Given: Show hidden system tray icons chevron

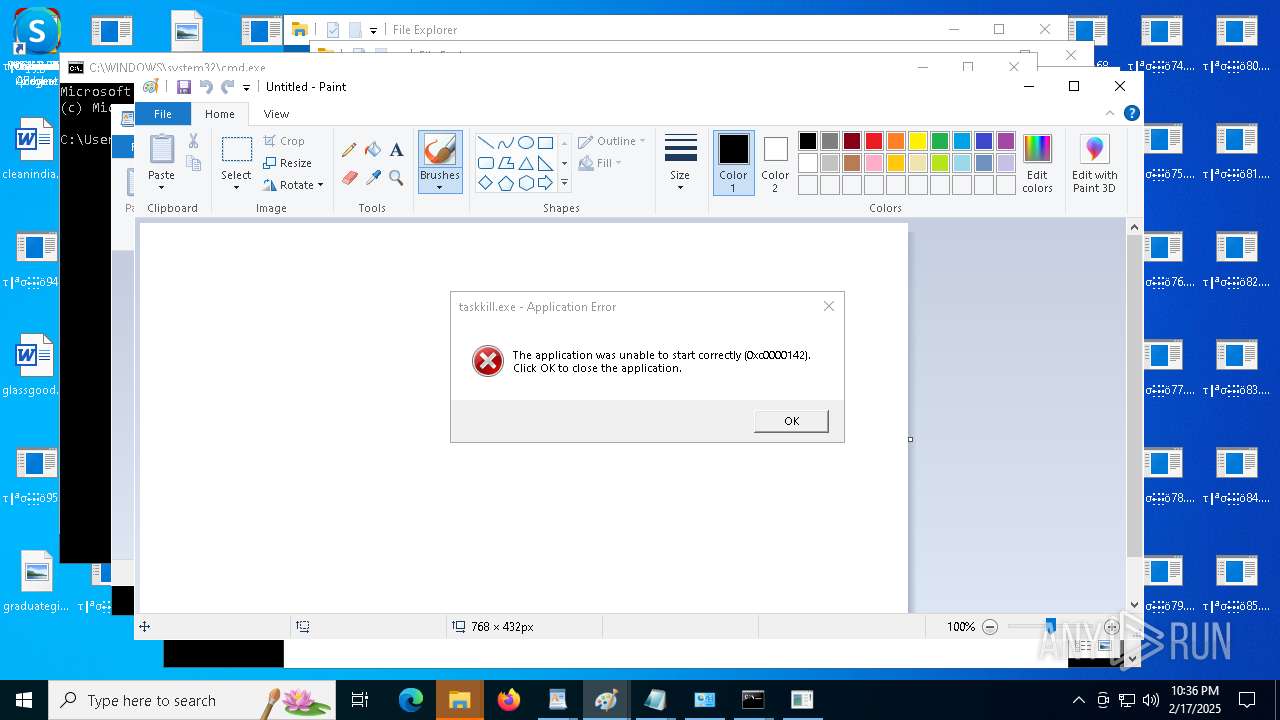Looking at the screenshot, I should tap(1078, 700).
